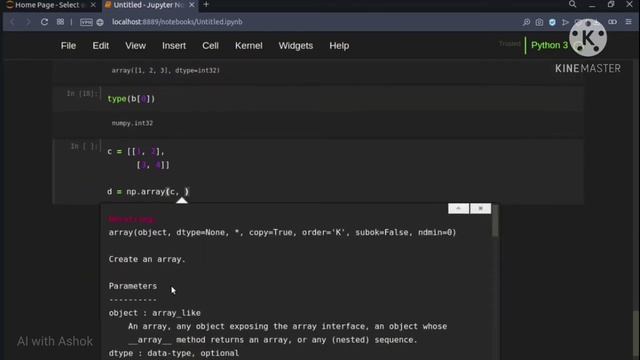The width and height of the screenshot is (640, 360).
Task: Switch to the Home Page browser tab
Action: point(47,5)
